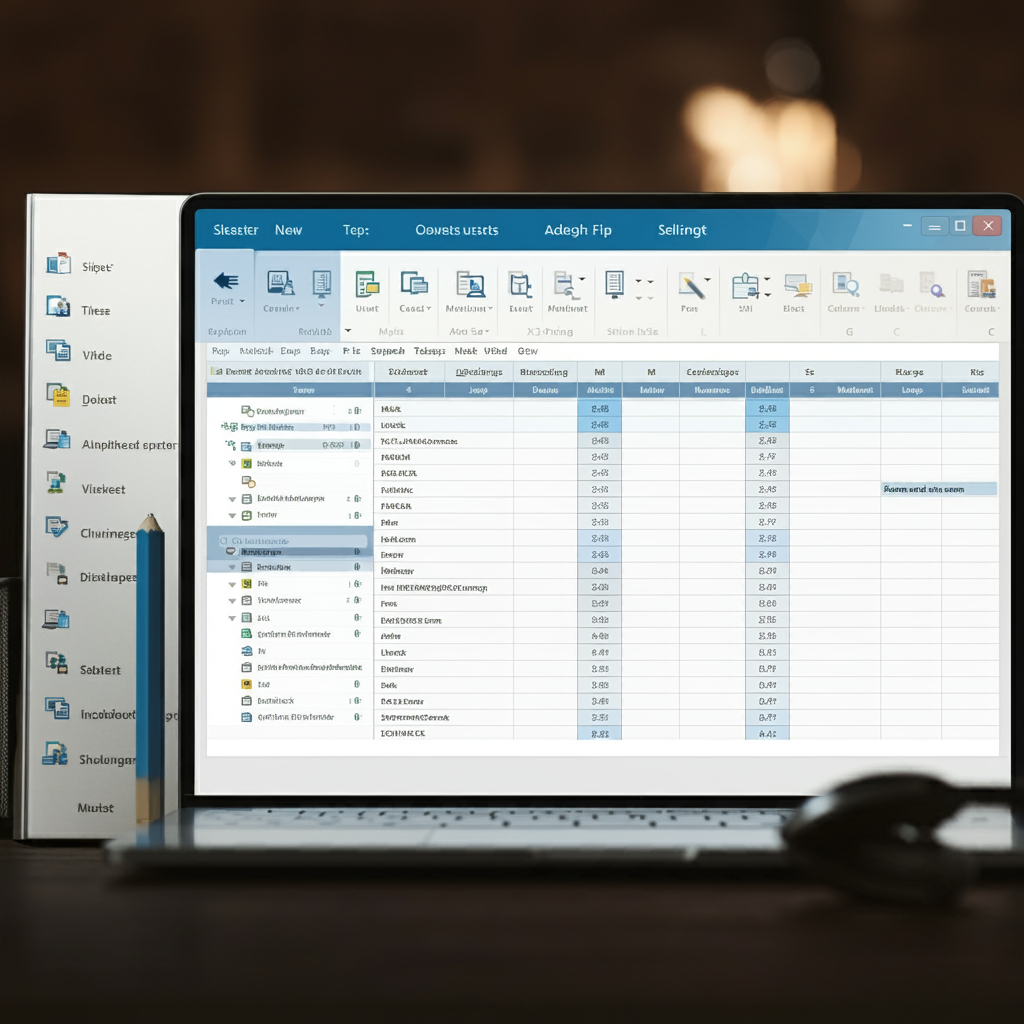Open the Adegh Fip menu
1024x1024 pixels.
coord(578,230)
